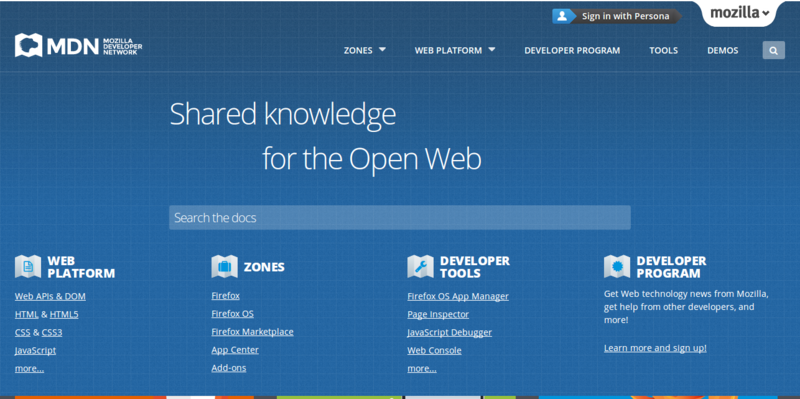Expand the Zones menu arrow
Image resolution: width=800 pixels, height=399 pixels.
[x=382, y=49]
